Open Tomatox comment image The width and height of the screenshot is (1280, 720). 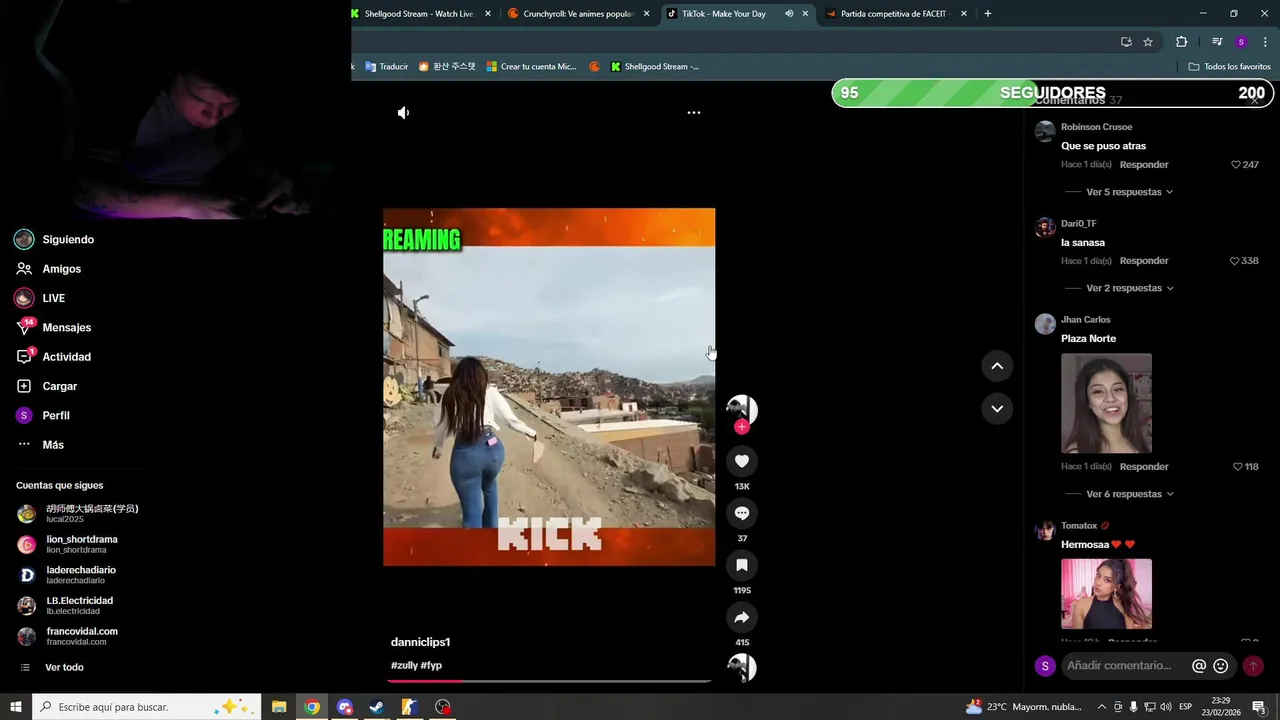pos(1106,594)
